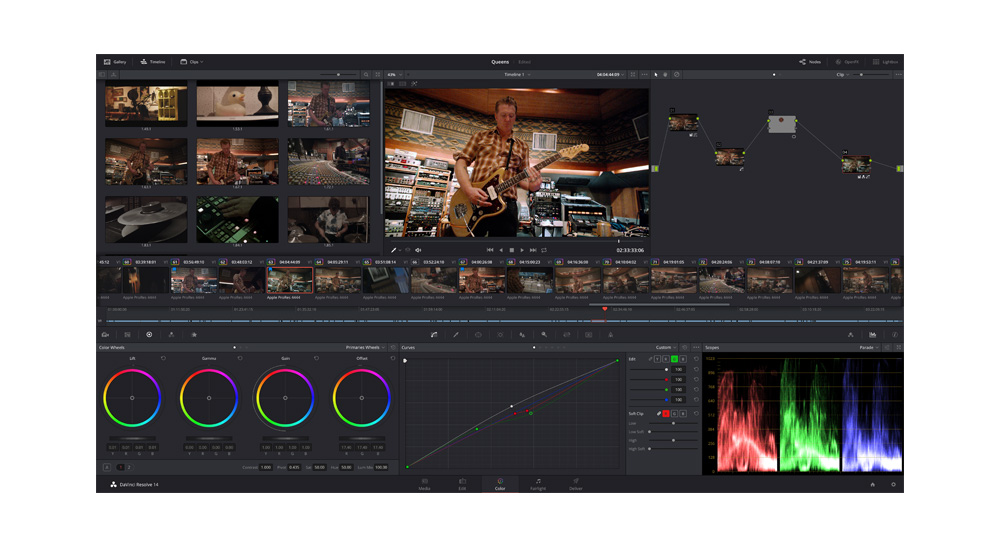The width and height of the screenshot is (1000, 547).
Task: Enable the red Soft Clip channel
Action: click(x=666, y=413)
